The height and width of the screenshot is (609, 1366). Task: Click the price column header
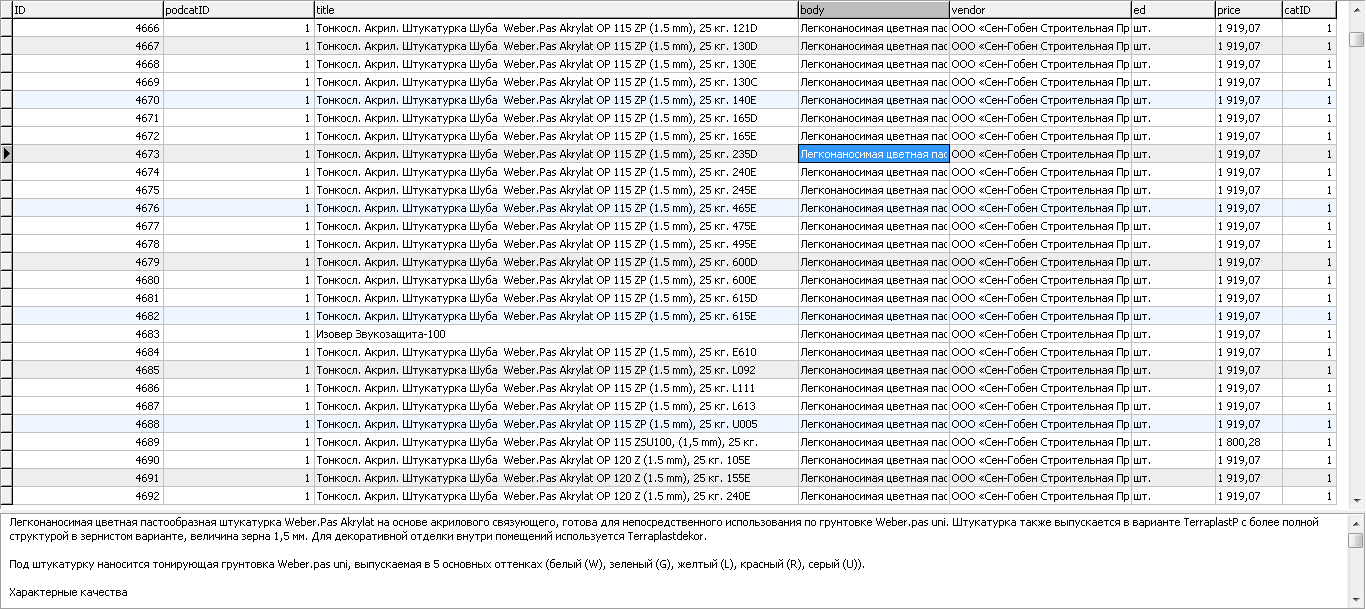pos(1248,10)
